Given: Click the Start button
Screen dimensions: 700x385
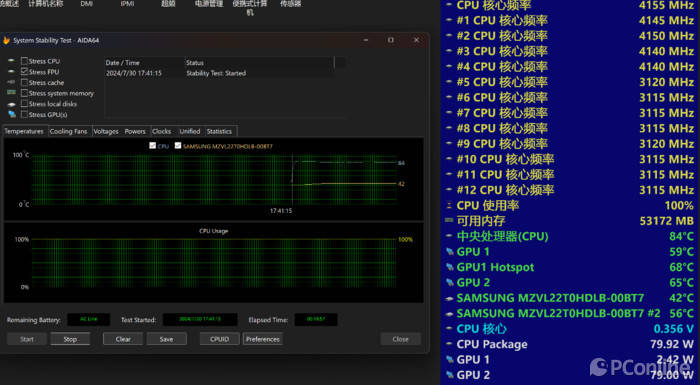Looking at the screenshot, I should pyautogui.click(x=27, y=339).
